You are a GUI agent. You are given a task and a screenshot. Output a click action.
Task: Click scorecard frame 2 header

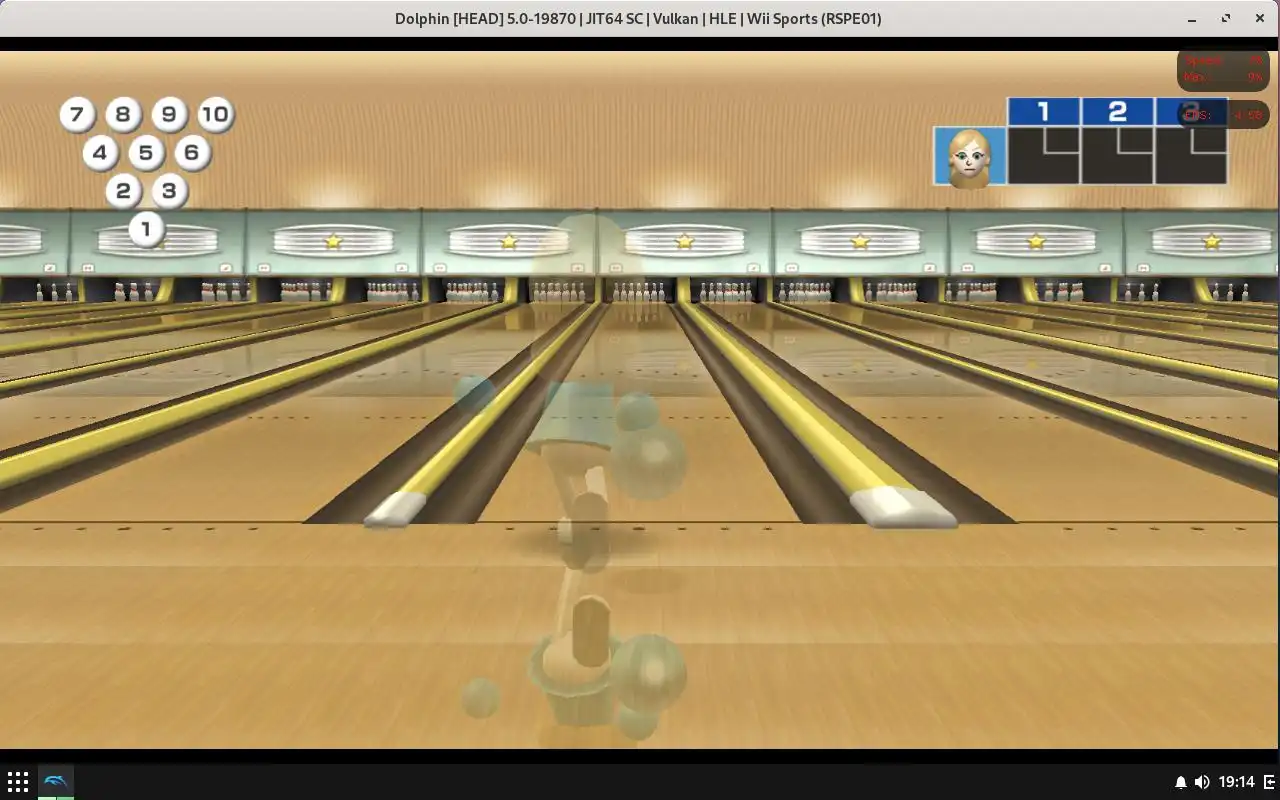coord(1118,111)
